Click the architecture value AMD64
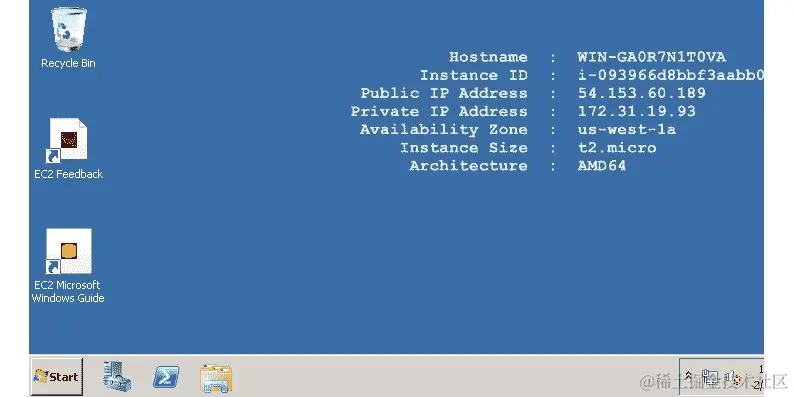The height and width of the screenshot is (397, 794). tap(602, 166)
